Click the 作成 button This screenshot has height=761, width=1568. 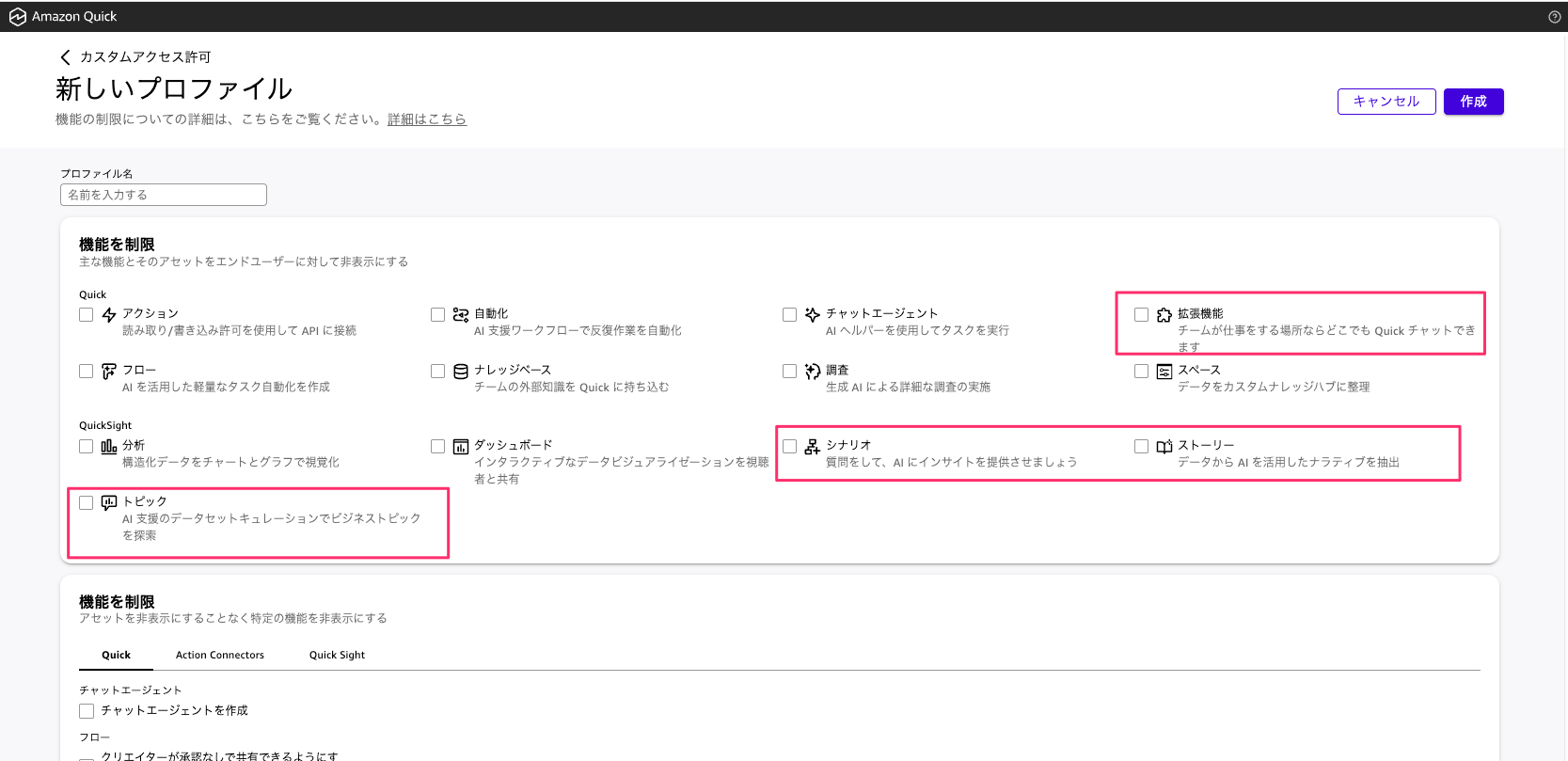point(1474,102)
